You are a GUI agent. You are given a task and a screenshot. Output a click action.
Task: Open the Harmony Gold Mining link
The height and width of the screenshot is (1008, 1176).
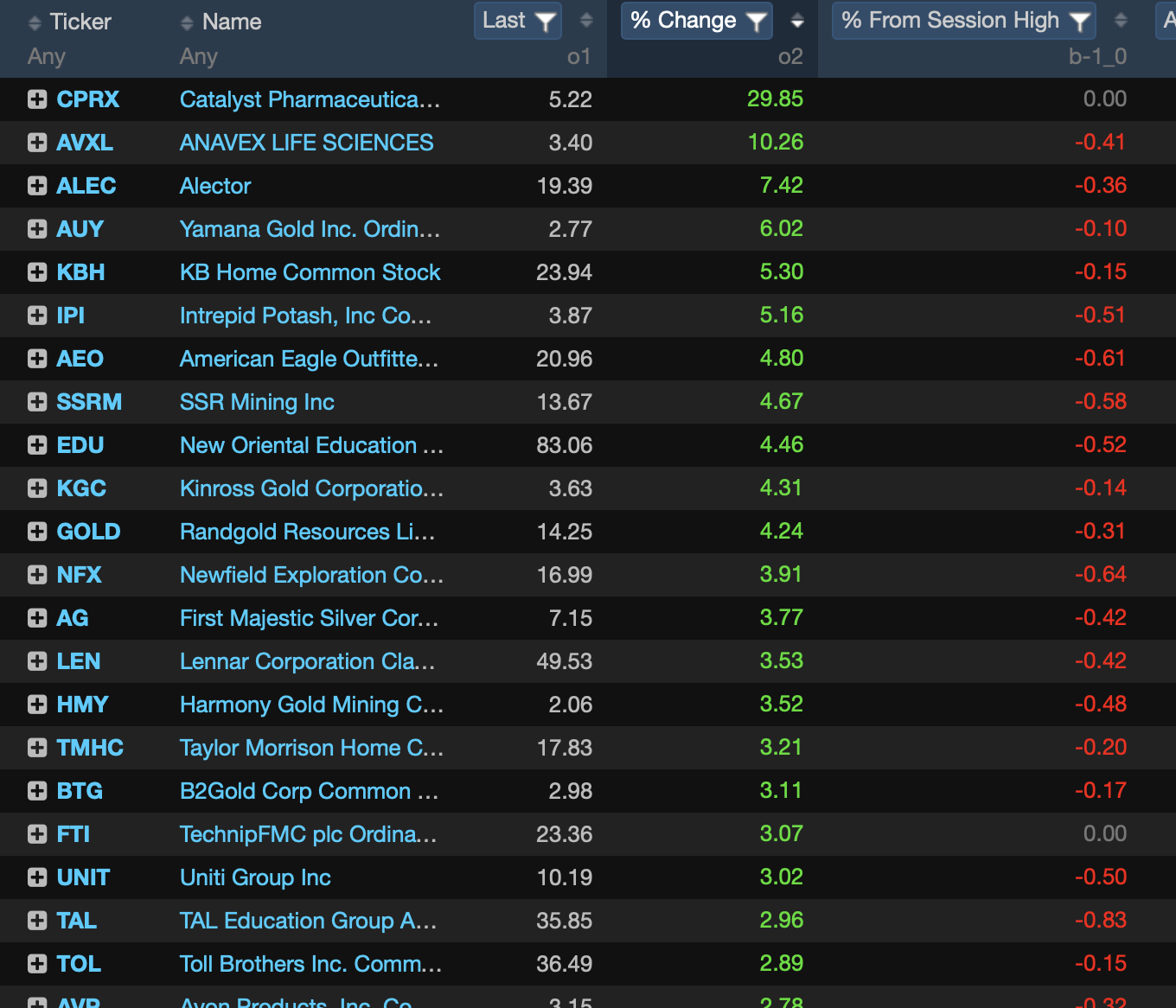pos(311,705)
